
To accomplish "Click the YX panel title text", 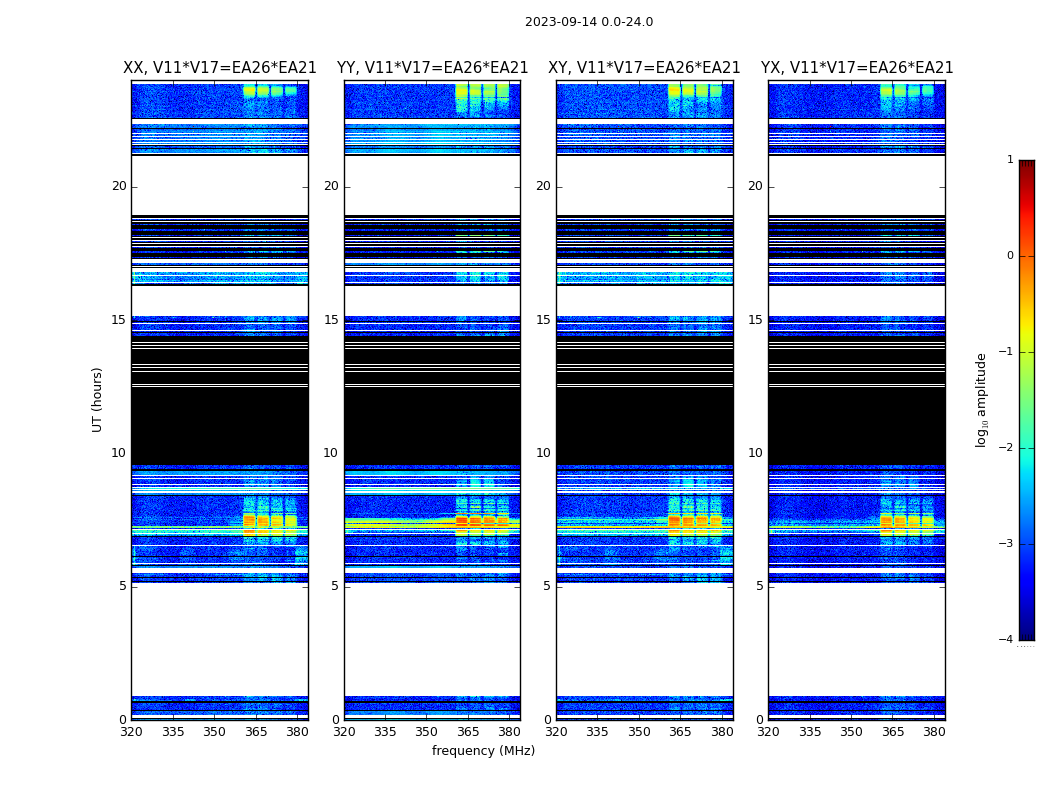I will pyautogui.click(x=857, y=68).
